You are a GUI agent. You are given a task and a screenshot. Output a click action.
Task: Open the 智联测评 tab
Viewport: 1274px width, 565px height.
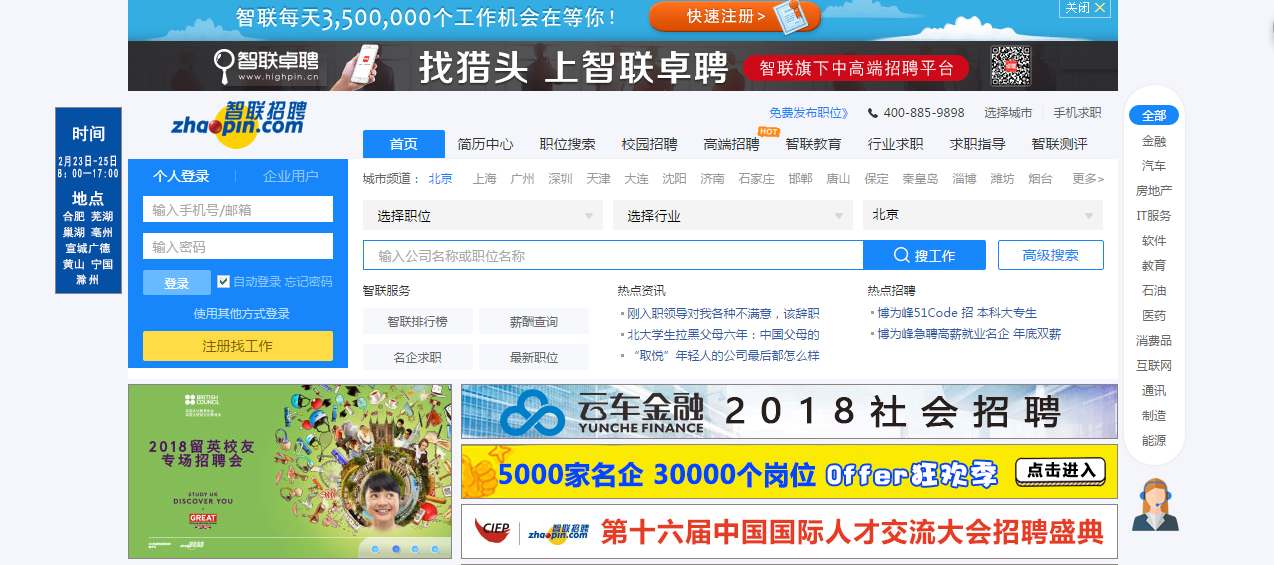click(1059, 144)
